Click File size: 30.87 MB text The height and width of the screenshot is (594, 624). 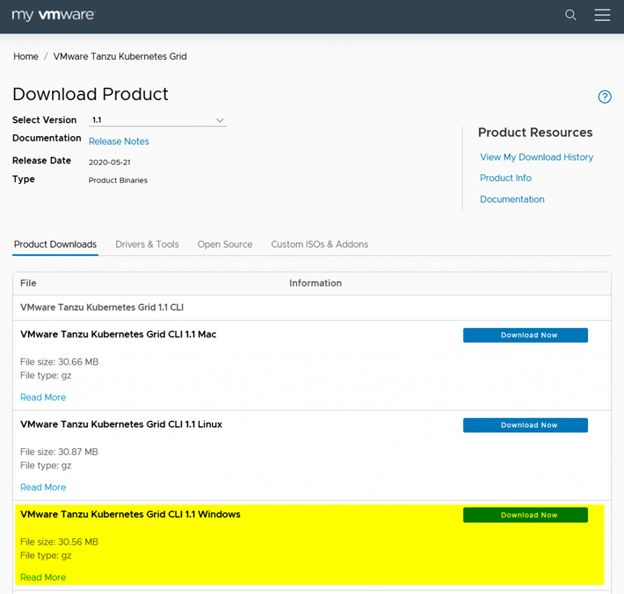point(59,452)
